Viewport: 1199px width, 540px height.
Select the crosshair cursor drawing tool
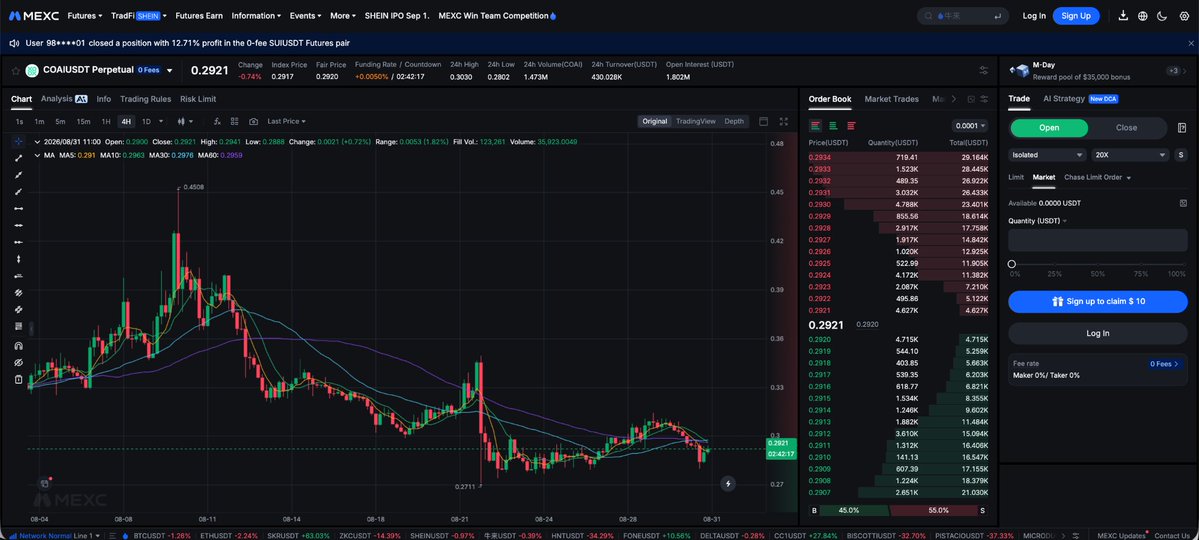(x=19, y=142)
